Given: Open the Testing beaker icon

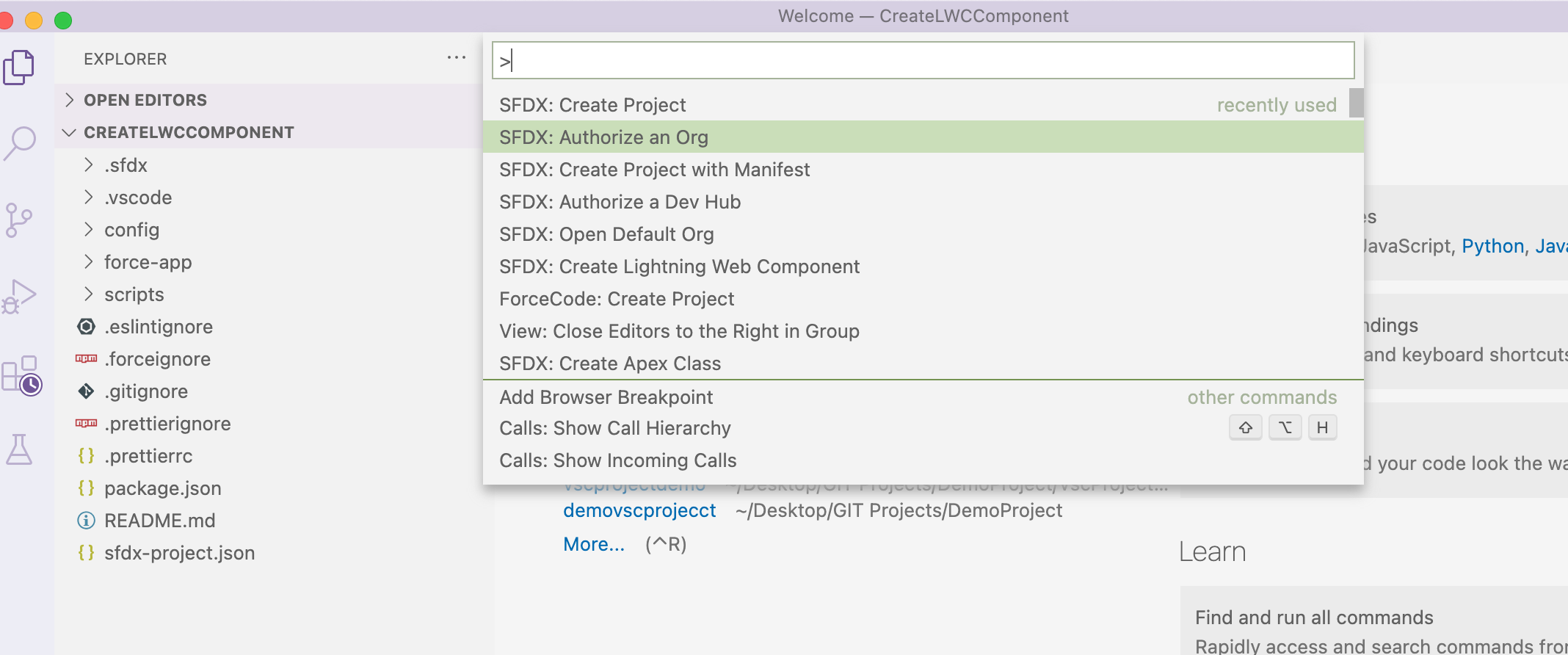Looking at the screenshot, I should (19, 449).
